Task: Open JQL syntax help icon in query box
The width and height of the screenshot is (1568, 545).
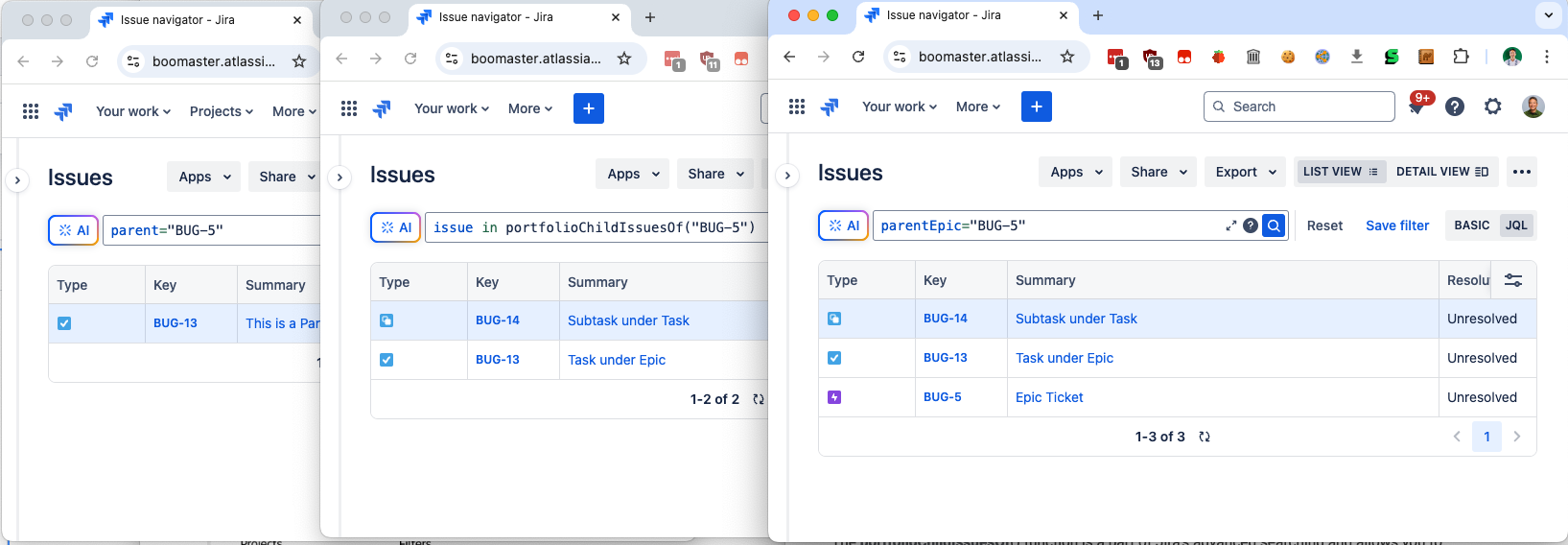Action: [1251, 225]
